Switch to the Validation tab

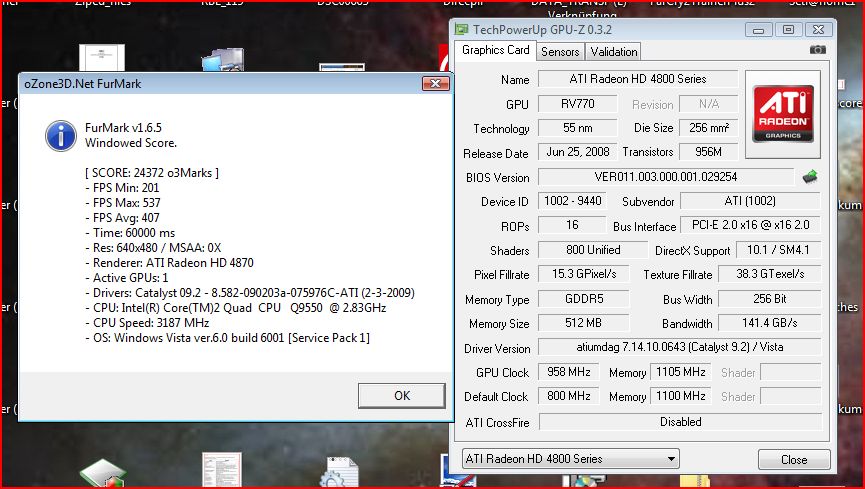coord(613,52)
